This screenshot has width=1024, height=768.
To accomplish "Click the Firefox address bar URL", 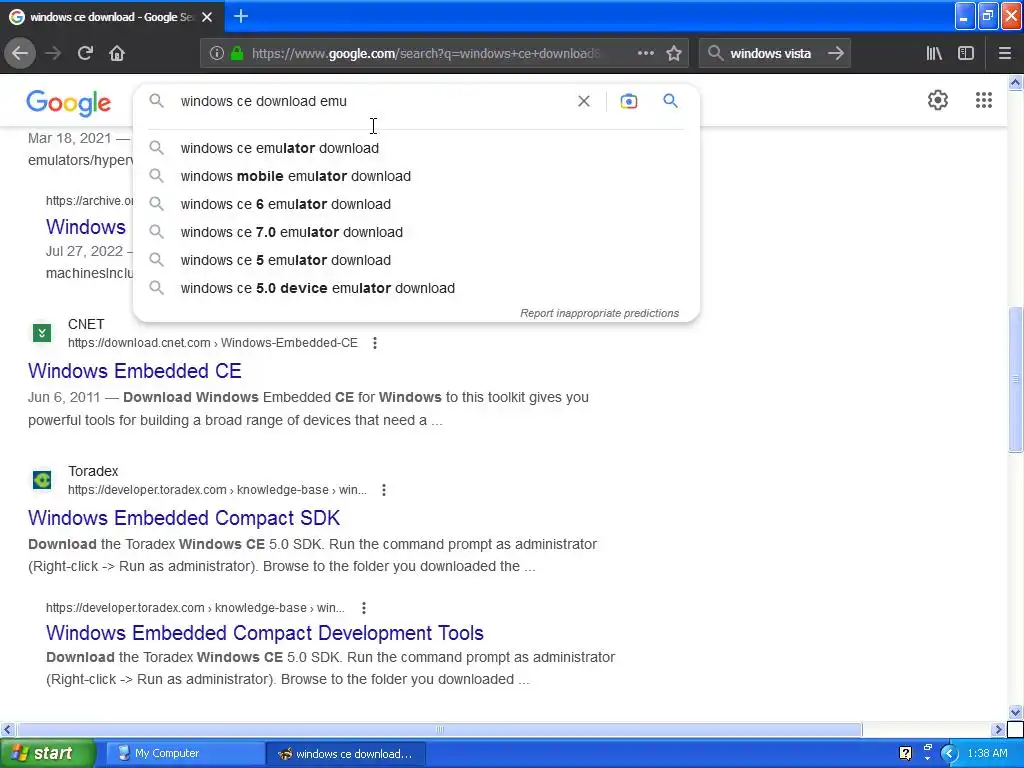I will tap(424, 54).
